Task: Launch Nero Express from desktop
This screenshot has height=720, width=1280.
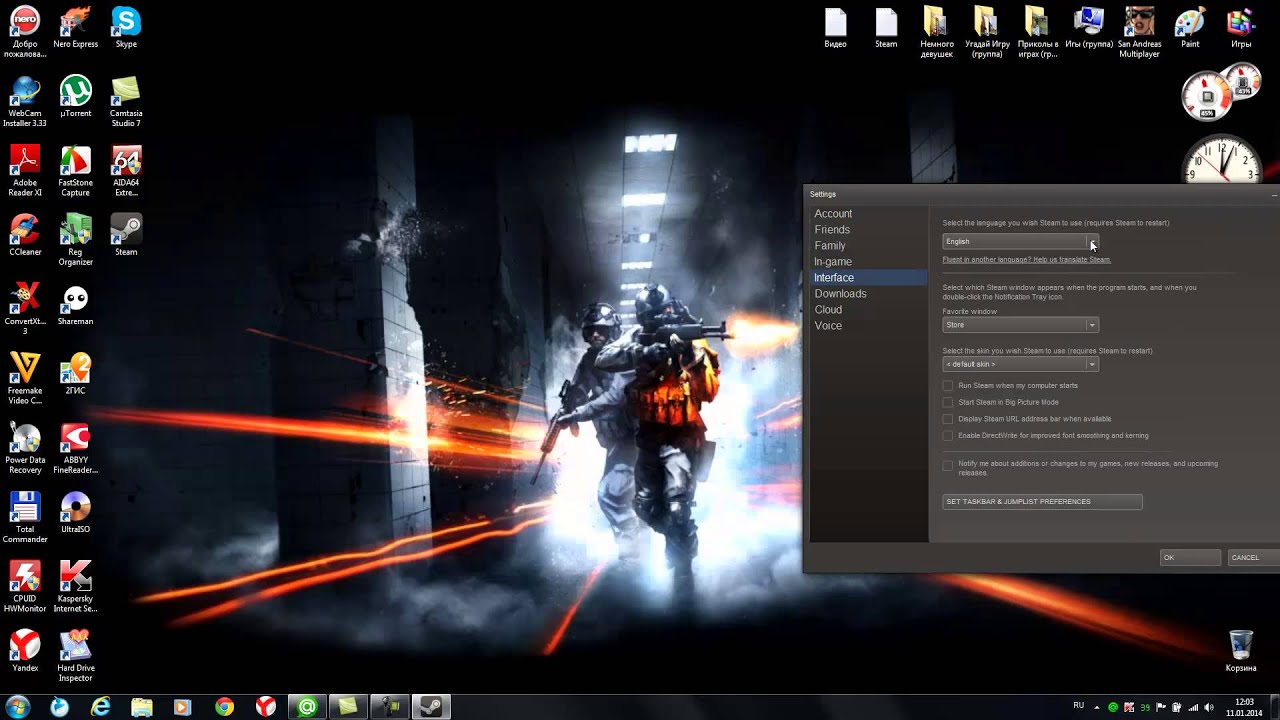Action: click(x=76, y=27)
